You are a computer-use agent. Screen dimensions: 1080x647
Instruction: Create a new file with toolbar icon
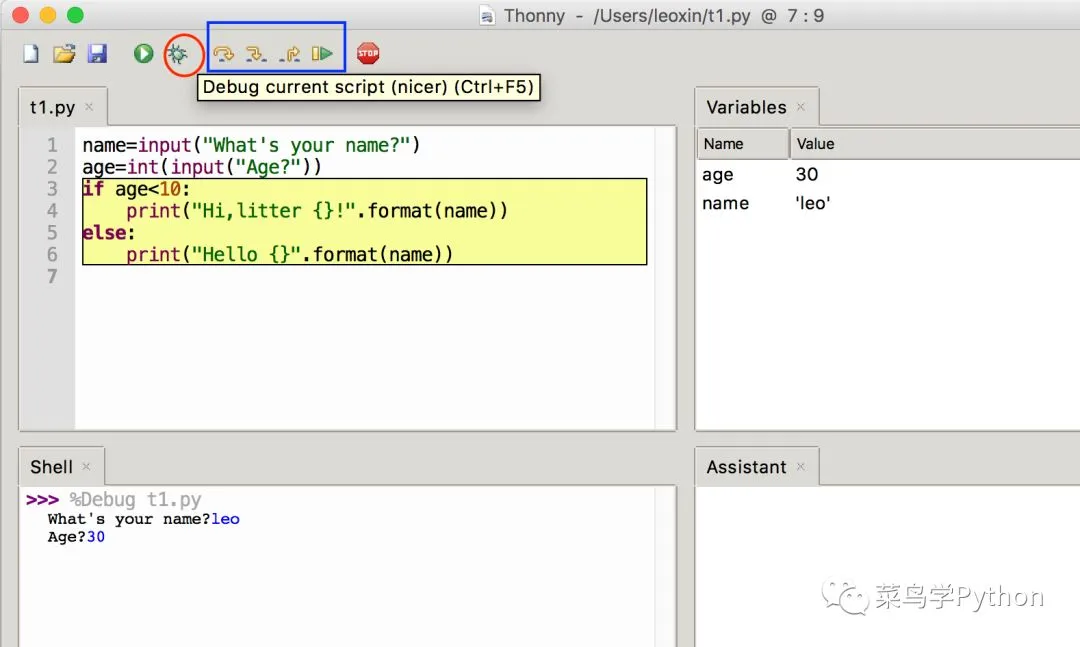click(x=31, y=54)
